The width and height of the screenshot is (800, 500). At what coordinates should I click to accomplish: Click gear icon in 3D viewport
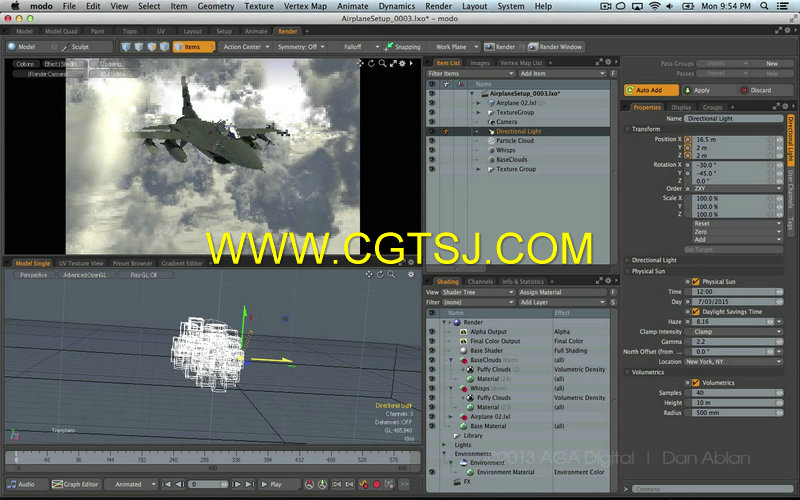point(411,274)
